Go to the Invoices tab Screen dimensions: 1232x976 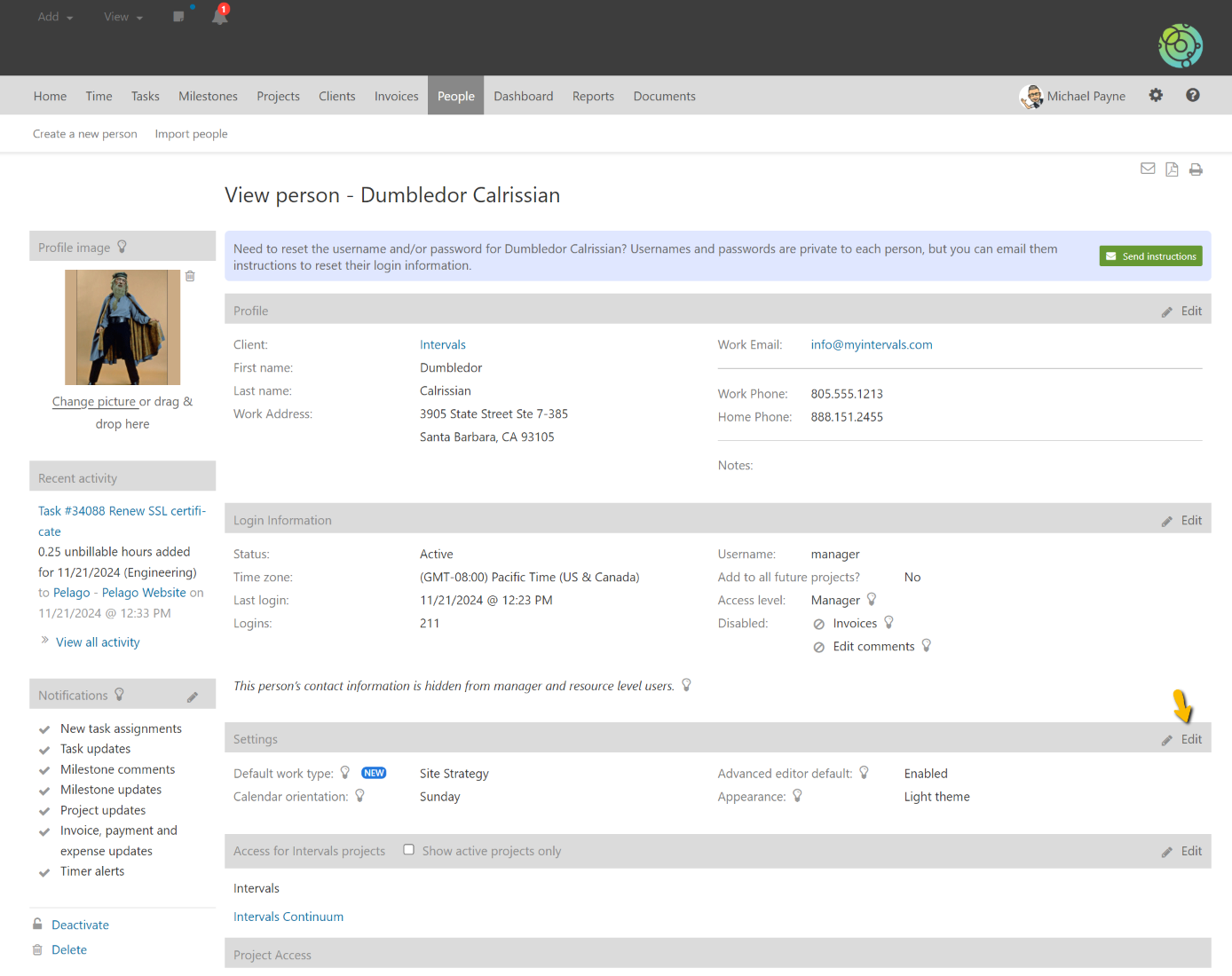pyautogui.click(x=396, y=96)
